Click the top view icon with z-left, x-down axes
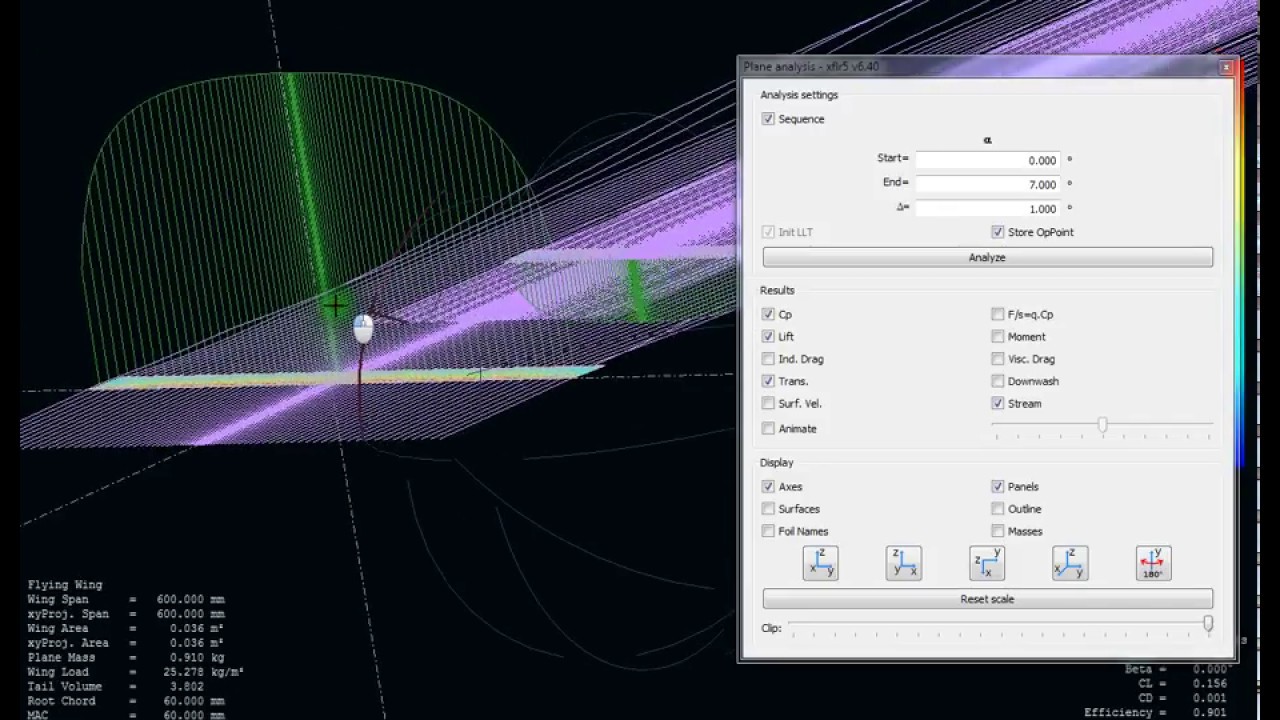Image resolution: width=1280 pixels, height=720 pixels. [987, 563]
